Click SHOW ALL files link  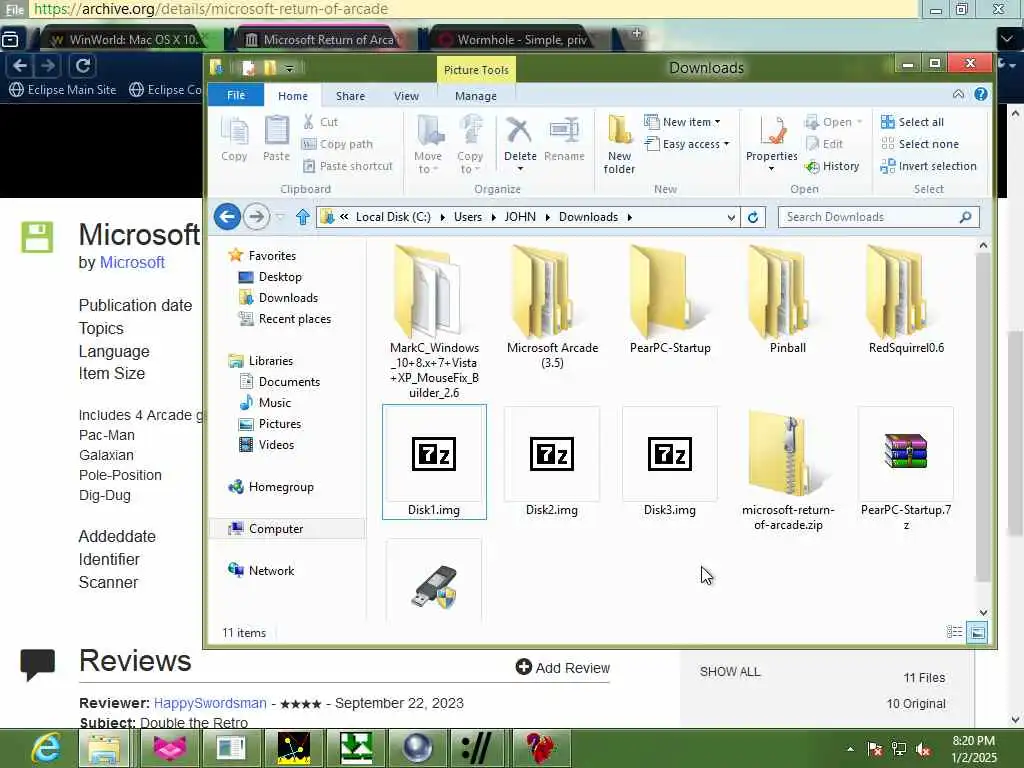729,672
